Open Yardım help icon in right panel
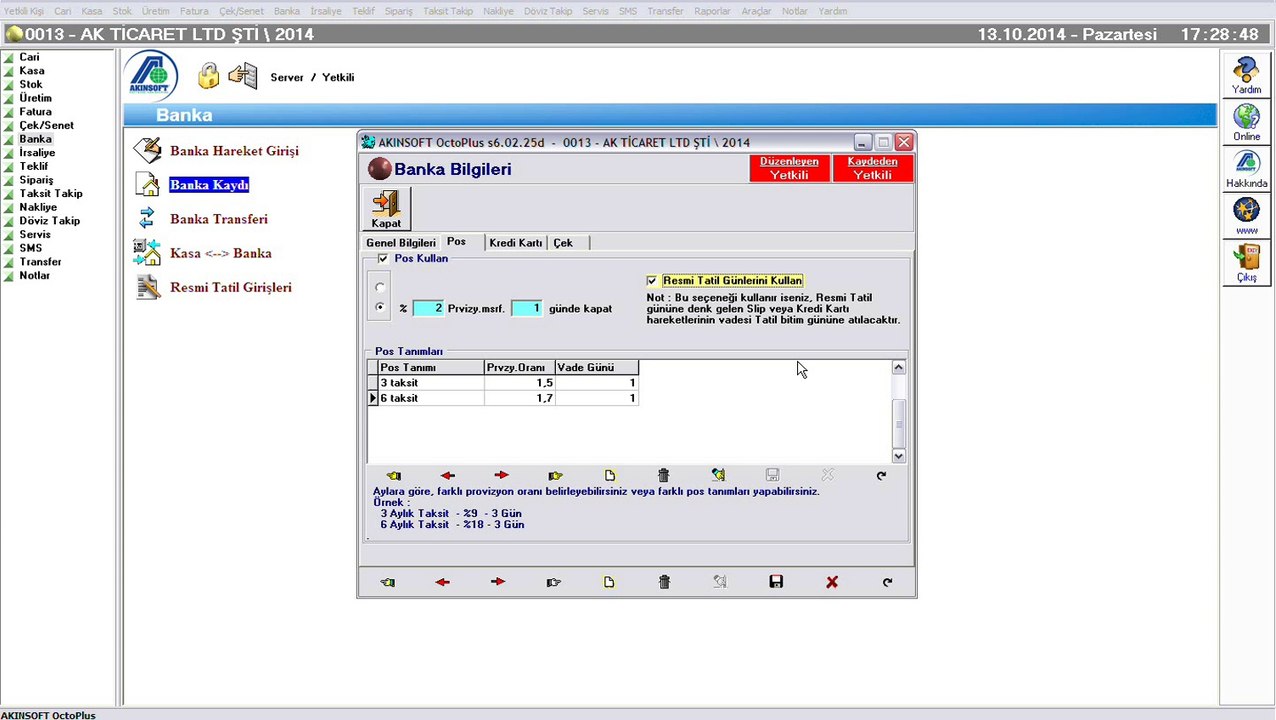1276x720 pixels. point(1246,75)
